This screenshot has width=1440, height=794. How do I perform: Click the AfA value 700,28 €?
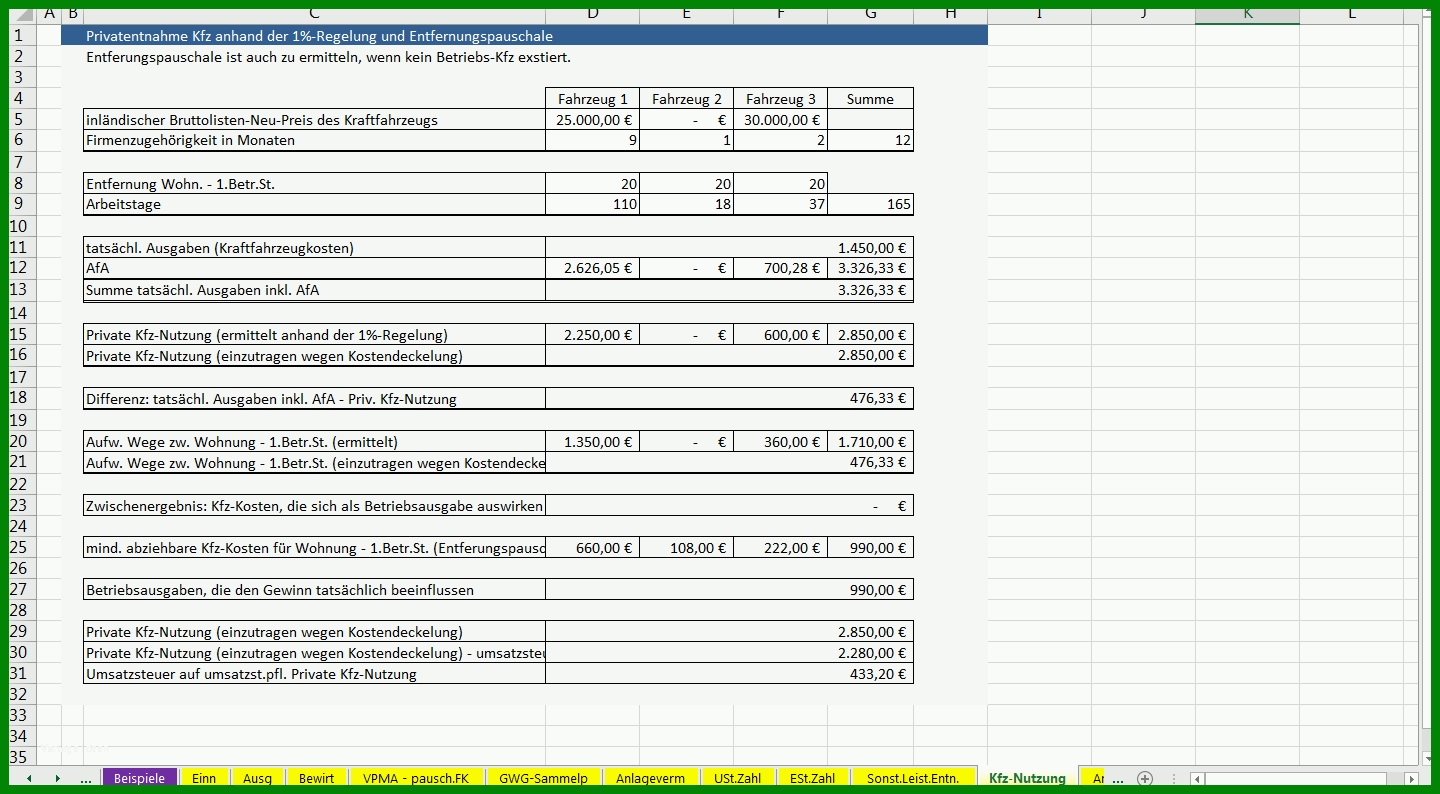(780, 268)
